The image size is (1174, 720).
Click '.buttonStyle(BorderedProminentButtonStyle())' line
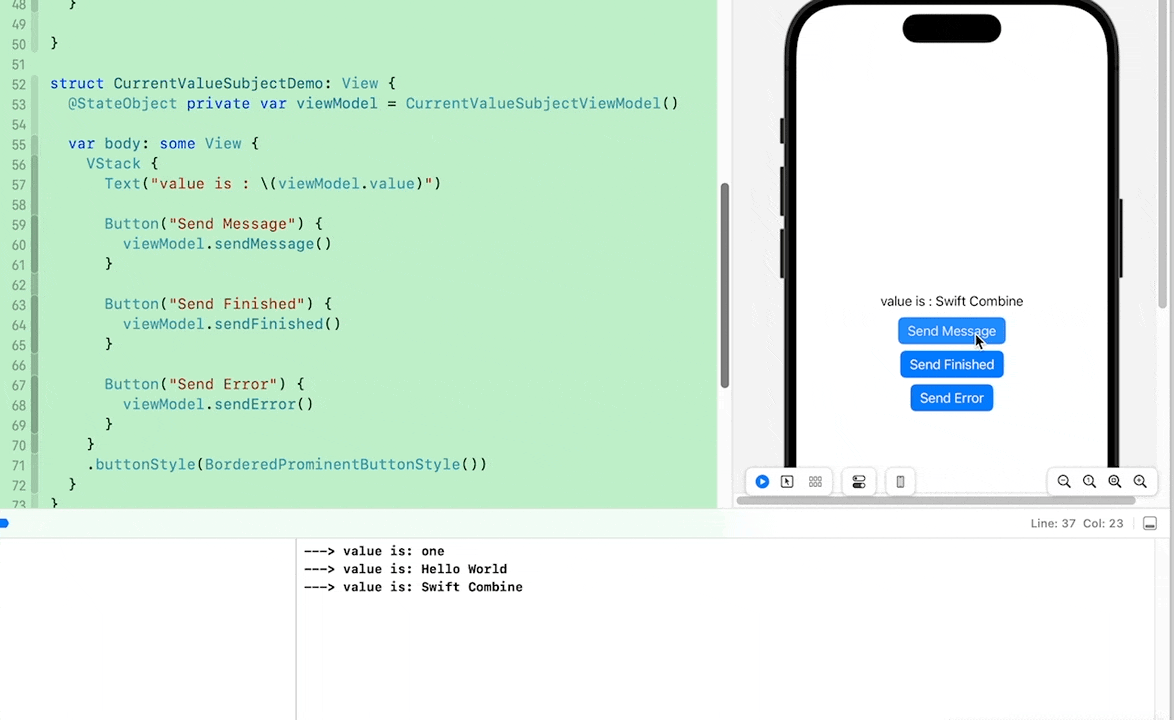click(287, 464)
